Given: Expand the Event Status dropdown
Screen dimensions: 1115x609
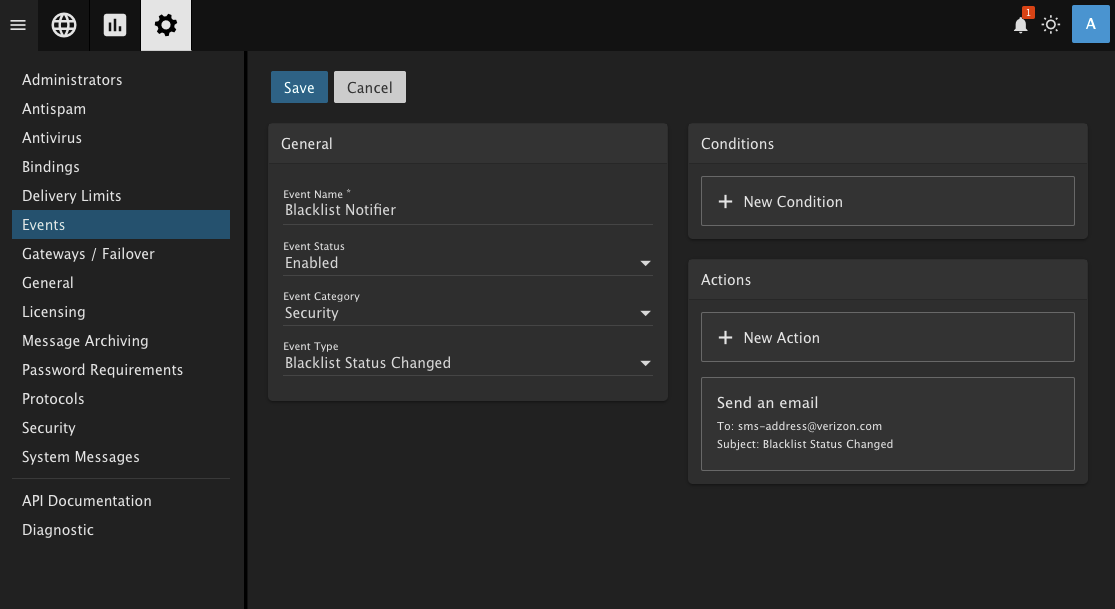Looking at the screenshot, I should (645, 263).
